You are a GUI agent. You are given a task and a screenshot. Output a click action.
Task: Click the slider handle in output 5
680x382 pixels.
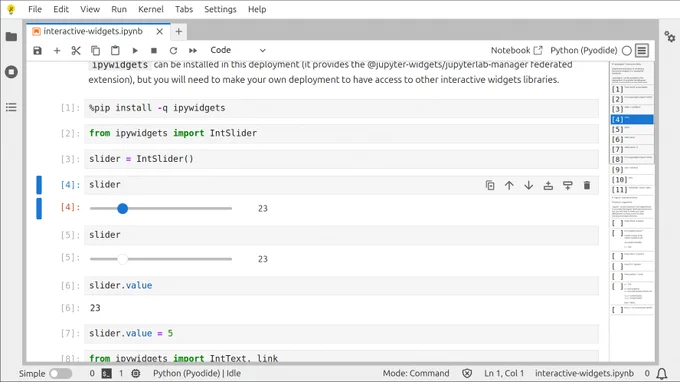click(123, 259)
